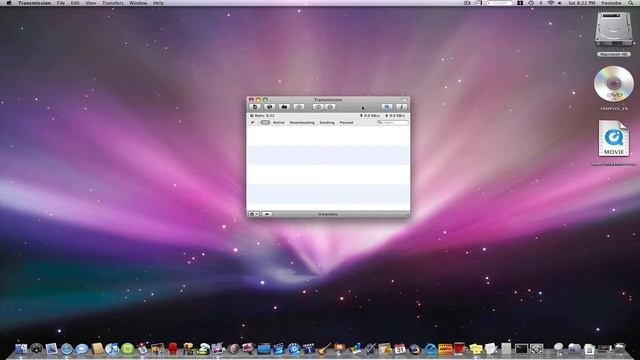
Task: Open torrent from URL globe icon
Action: pyautogui.click(x=269, y=107)
